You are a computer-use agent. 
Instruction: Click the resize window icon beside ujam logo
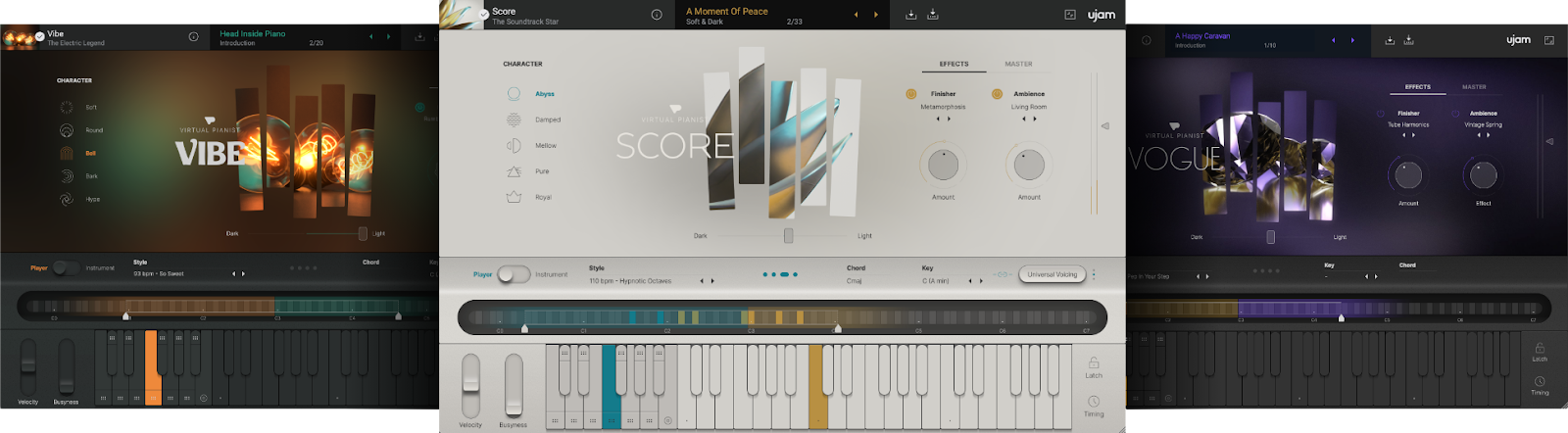point(1070,15)
